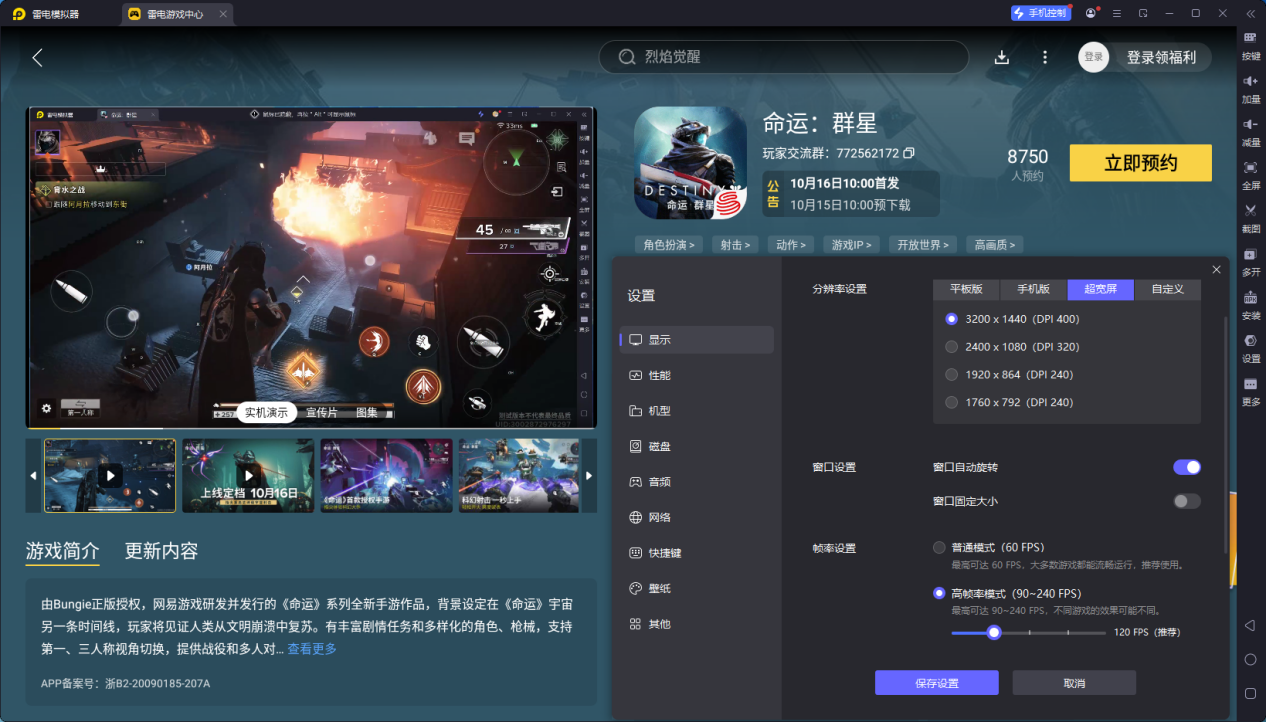Expand the 射击 tag
The width and height of the screenshot is (1266, 722).
(x=736, y=244)
